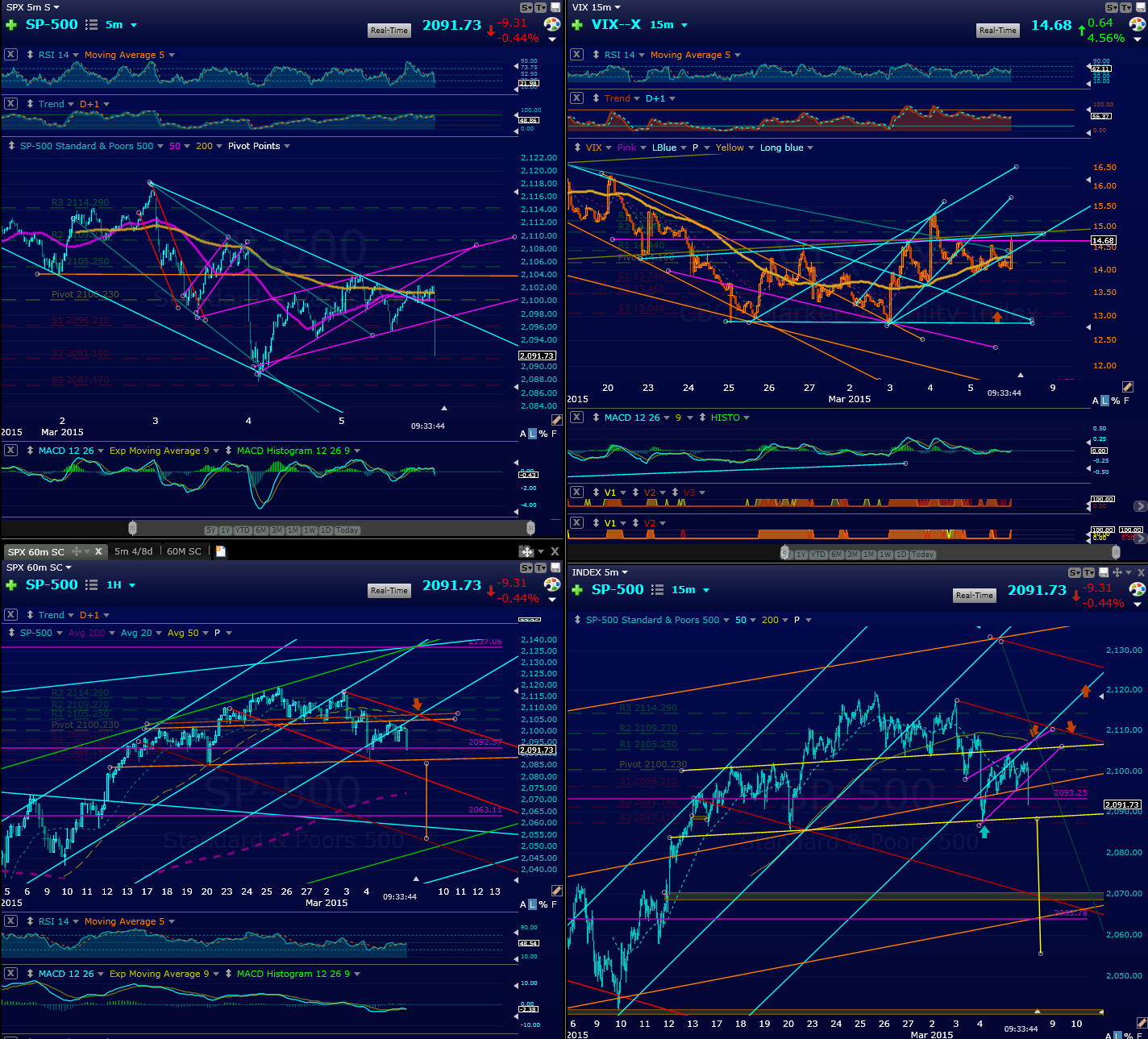Open symbol list icon in INDEX 5m chart
Image resolution: width=1148 pixels, height=1039 pixels.
point(657,590)
